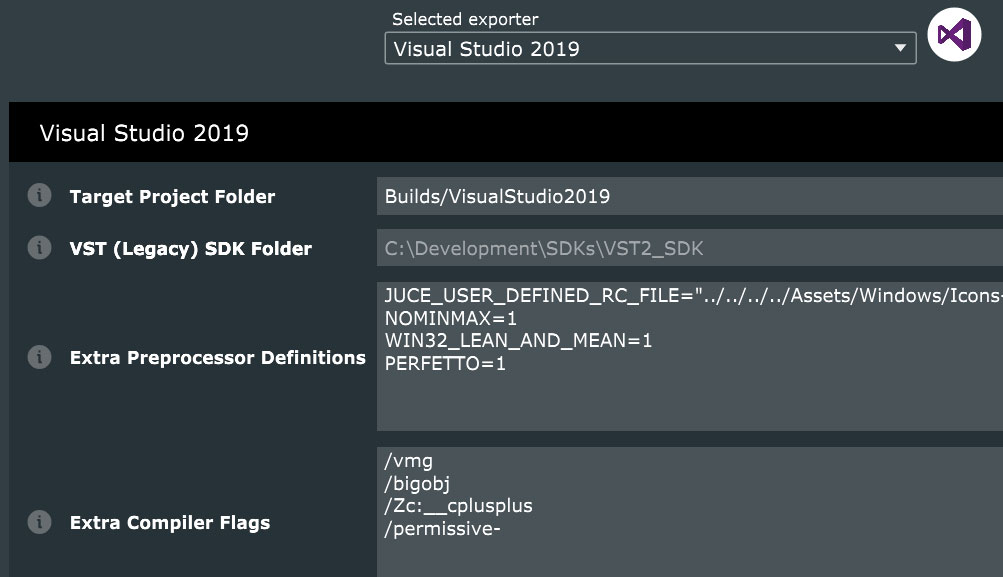This screenshot has width=1003, height=577.
Task: Click info icon beside Target Project Folder
Action: point(39,196)
